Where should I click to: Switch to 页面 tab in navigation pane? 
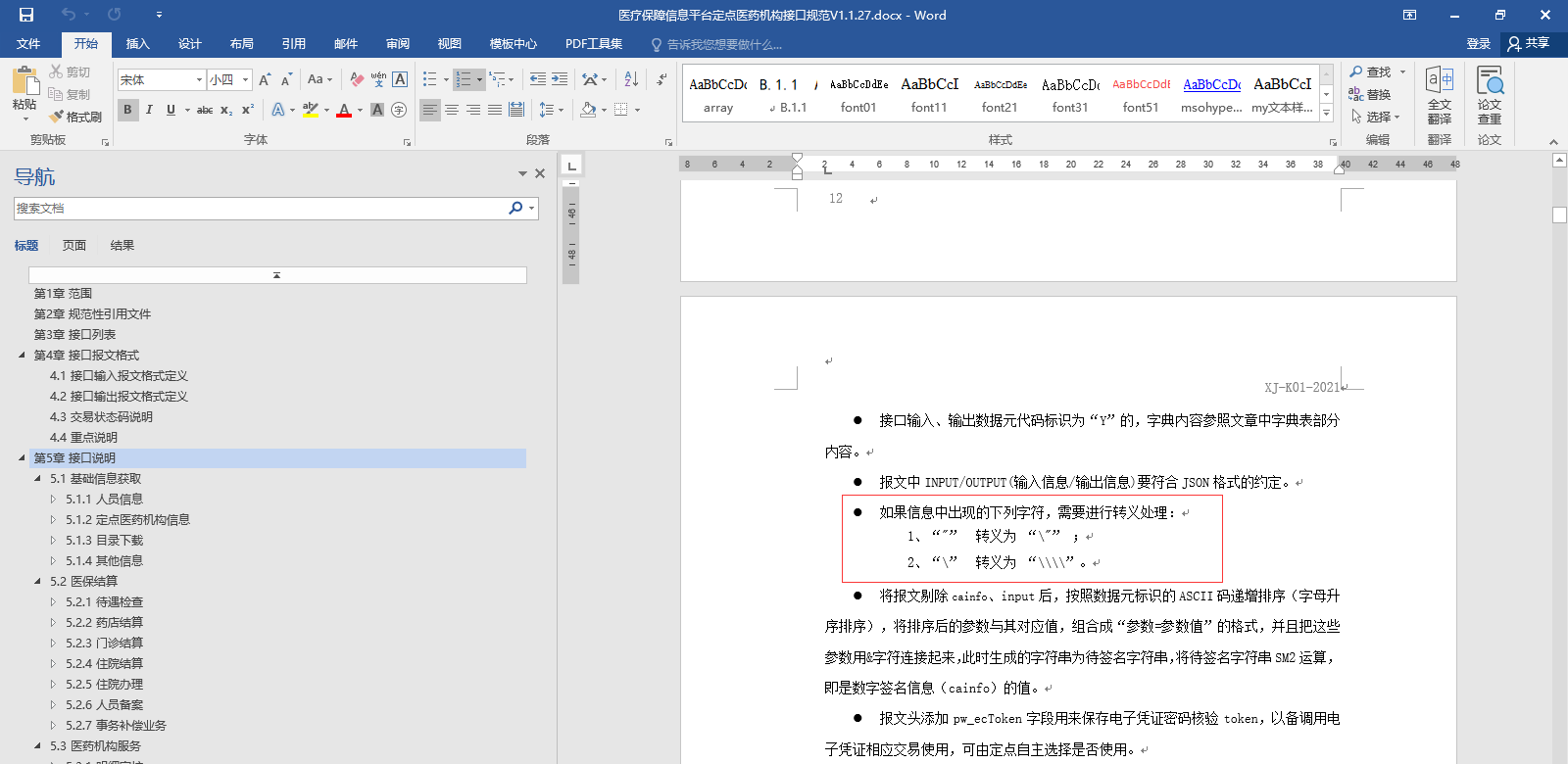click(74, 246)
